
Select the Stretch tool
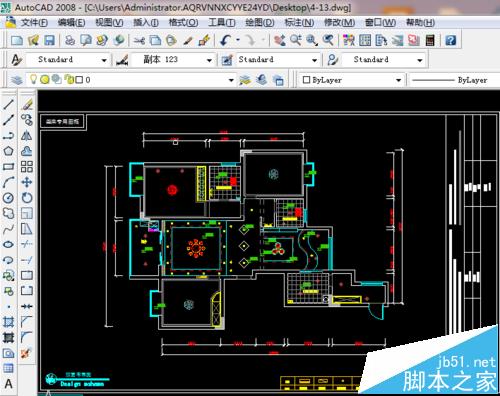point(27,229)
